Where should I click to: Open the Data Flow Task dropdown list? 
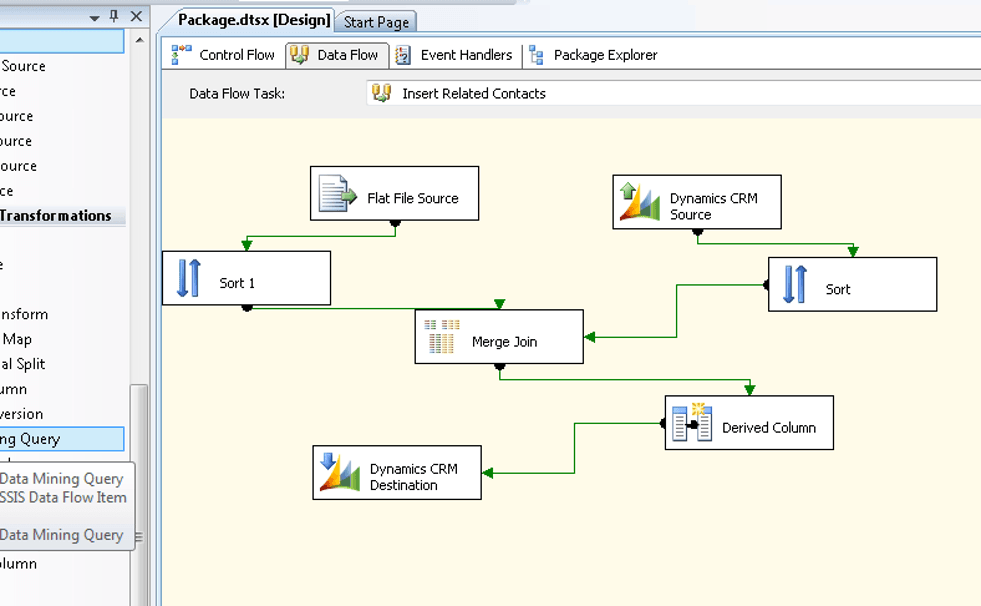673,93
